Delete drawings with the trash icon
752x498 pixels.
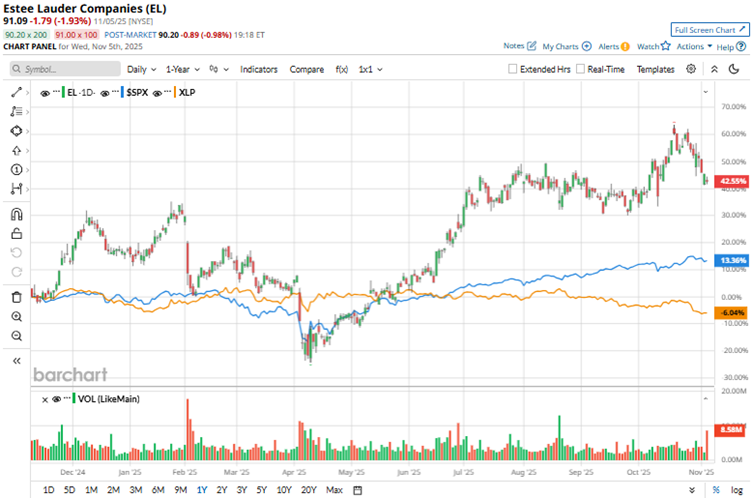tap(16, 296)
